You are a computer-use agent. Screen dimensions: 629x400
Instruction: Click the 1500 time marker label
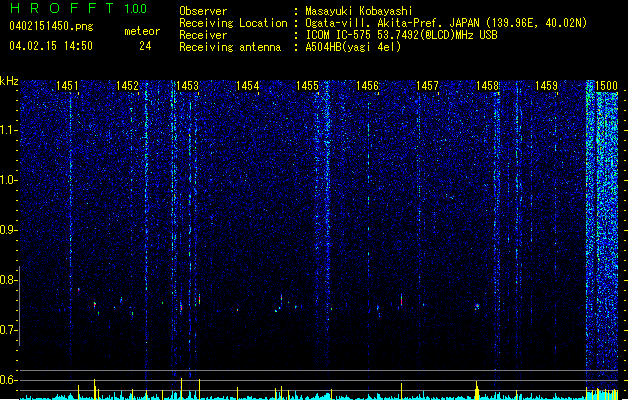tap(607, 86)
